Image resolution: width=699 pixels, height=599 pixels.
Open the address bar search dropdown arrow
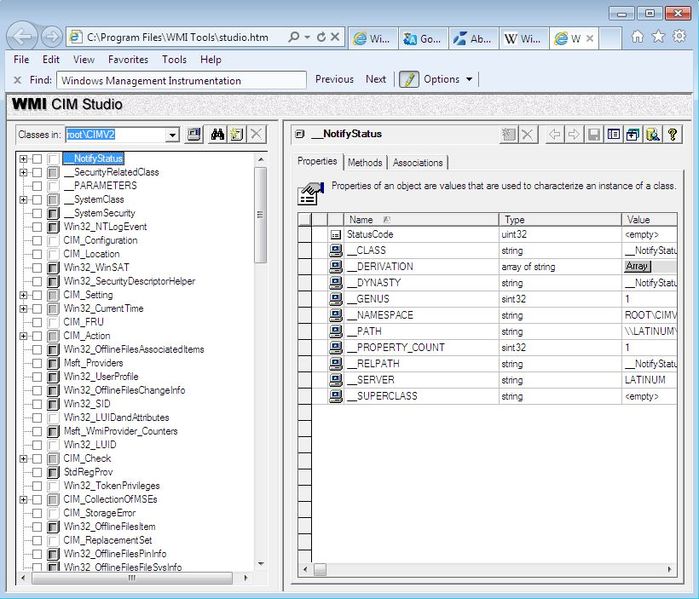[307, 37]
